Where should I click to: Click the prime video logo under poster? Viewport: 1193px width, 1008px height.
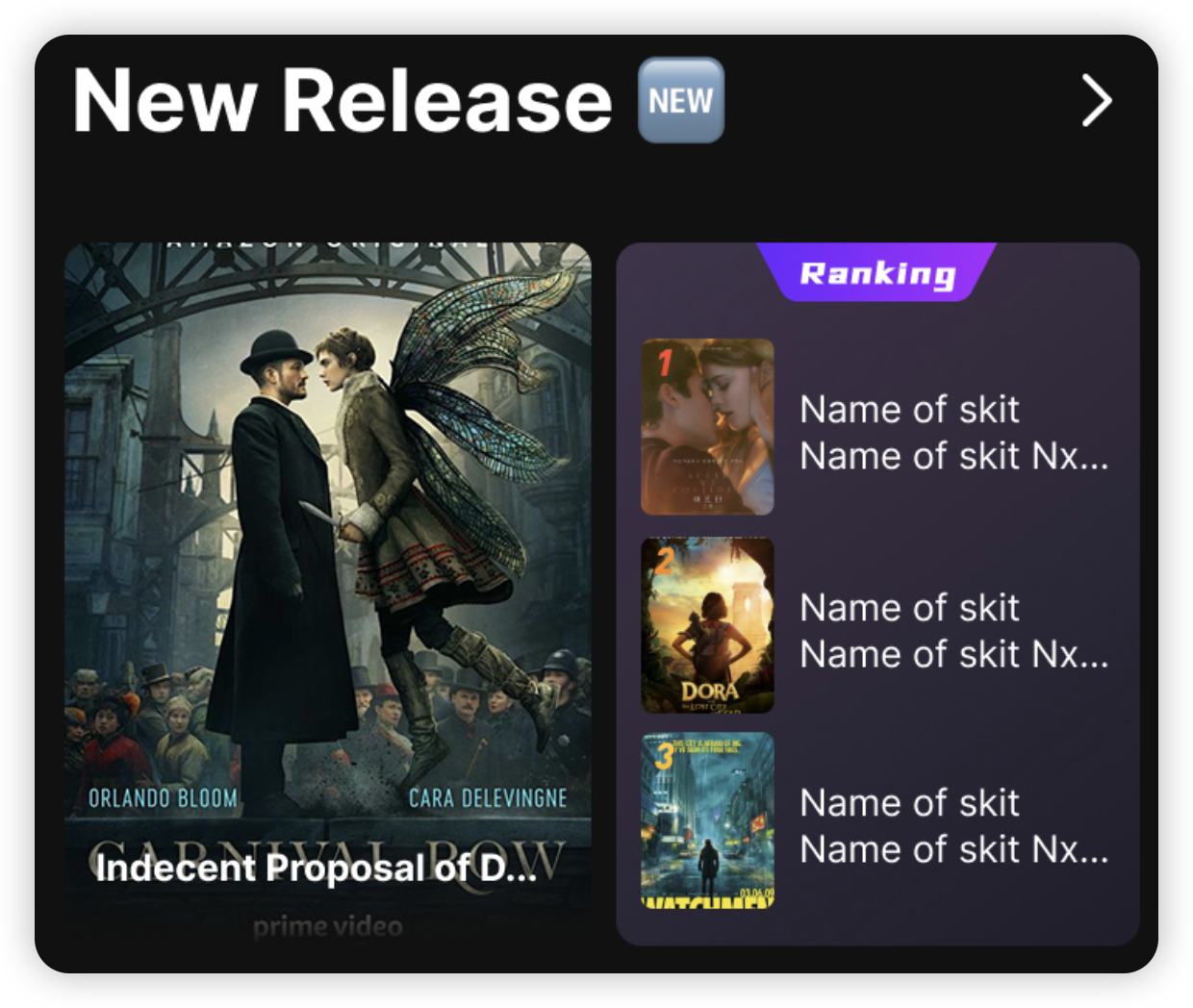point(328,927)
